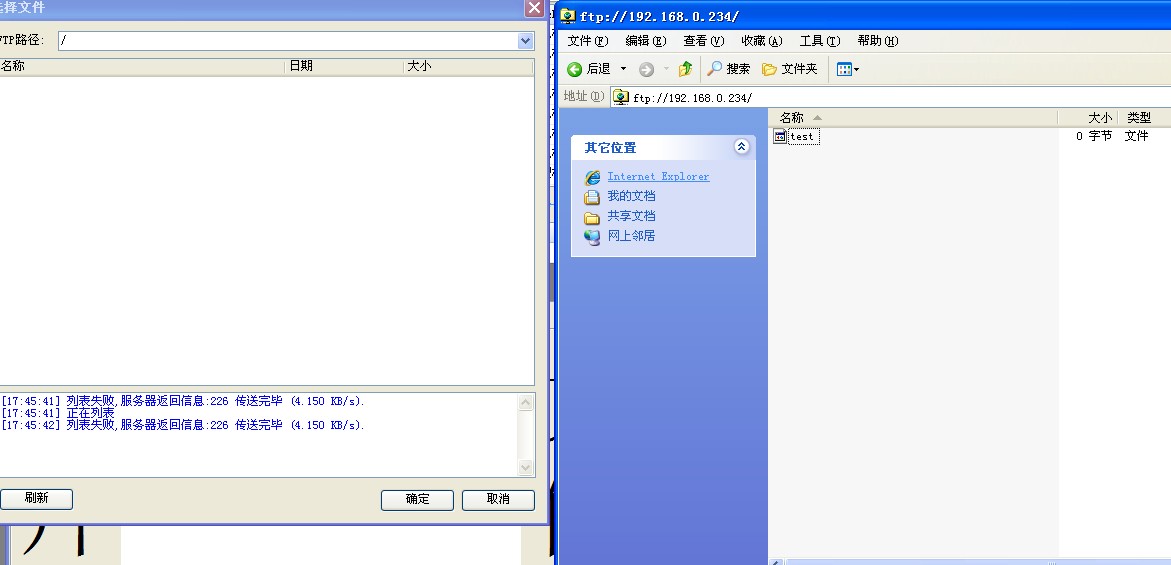Image resolution: width=1171 pixels, height=565 pixels.
Task: Click the 正在列表 log line
Action: click(x=58, y=413)
